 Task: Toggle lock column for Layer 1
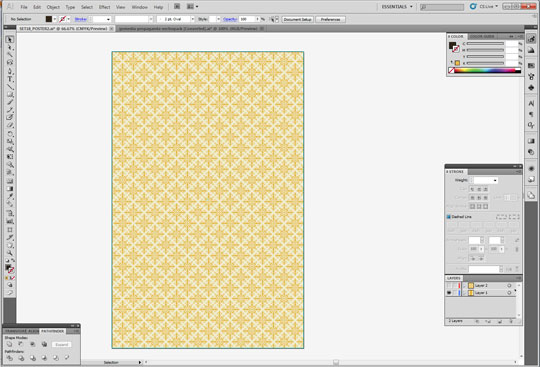(455, 293)
